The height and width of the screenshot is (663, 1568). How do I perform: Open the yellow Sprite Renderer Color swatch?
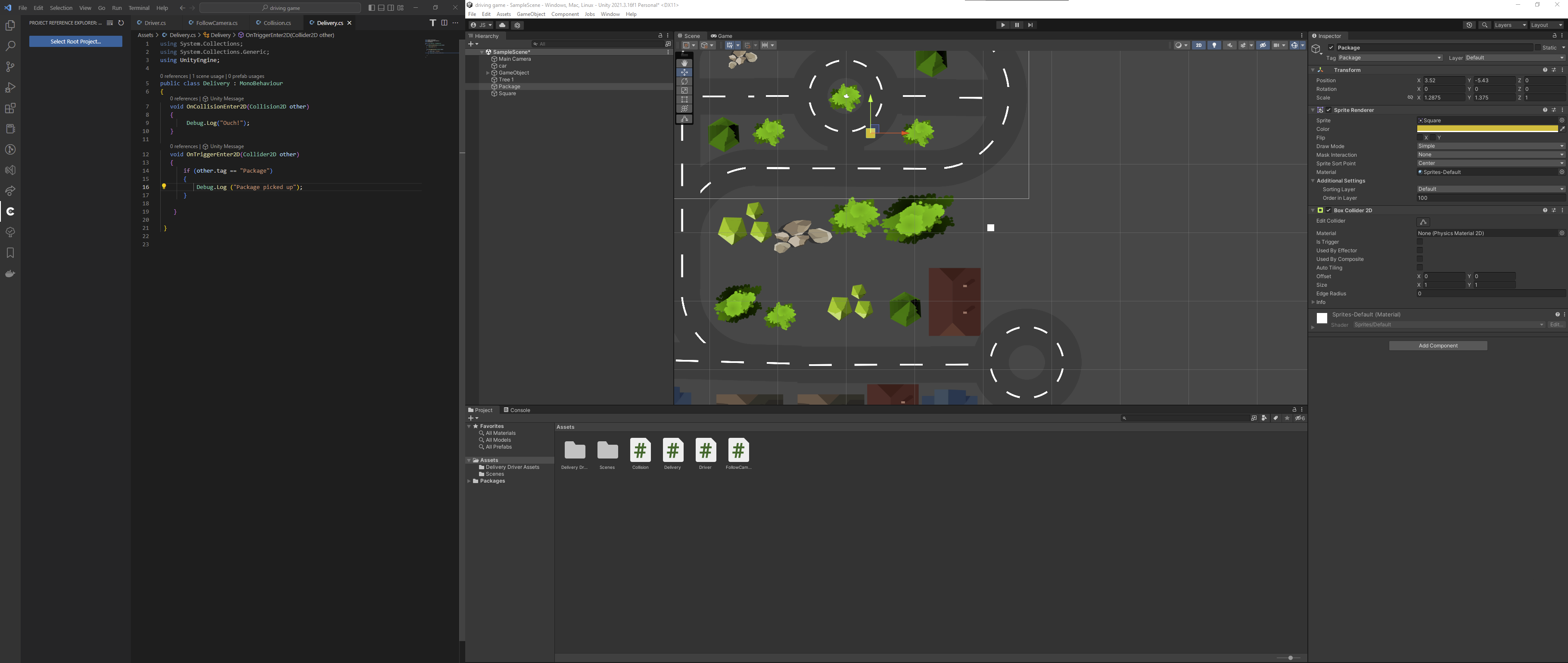pos(1487,129)
